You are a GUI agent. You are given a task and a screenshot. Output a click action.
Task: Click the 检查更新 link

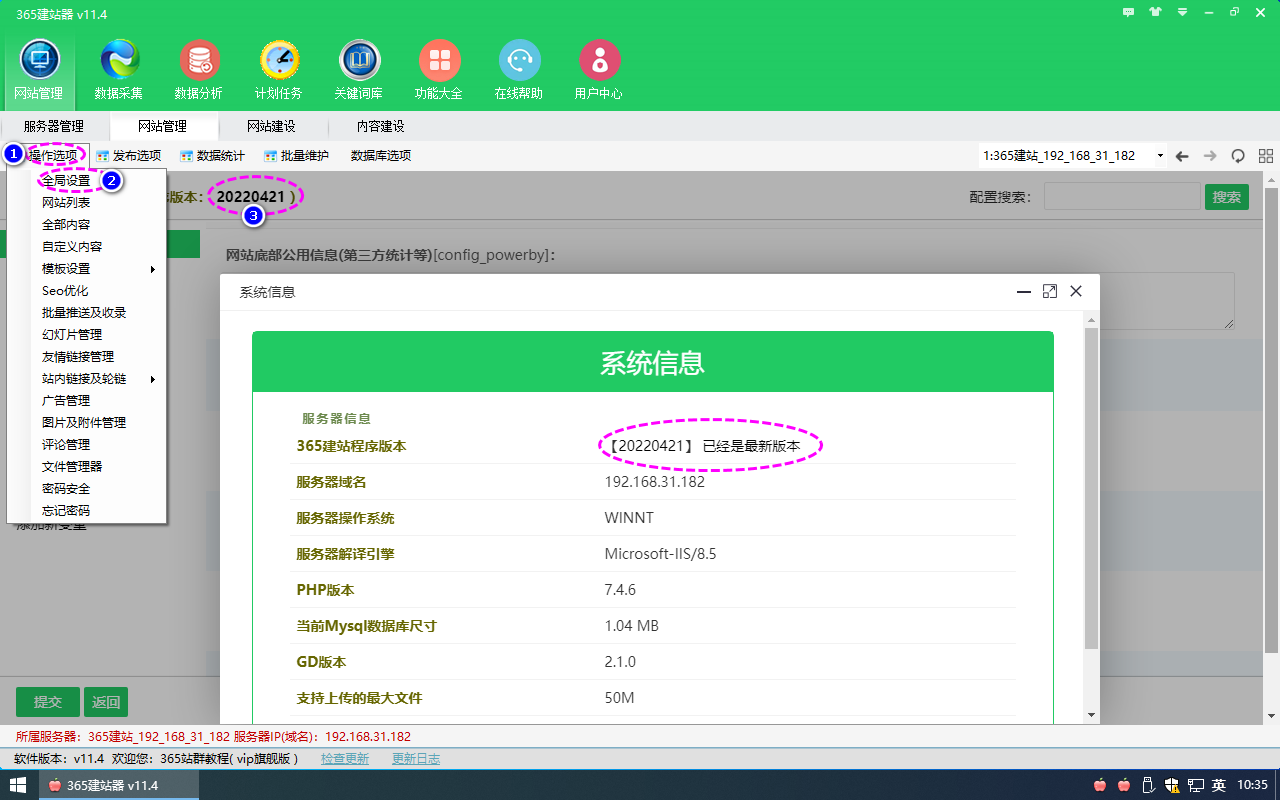point(345,759)
